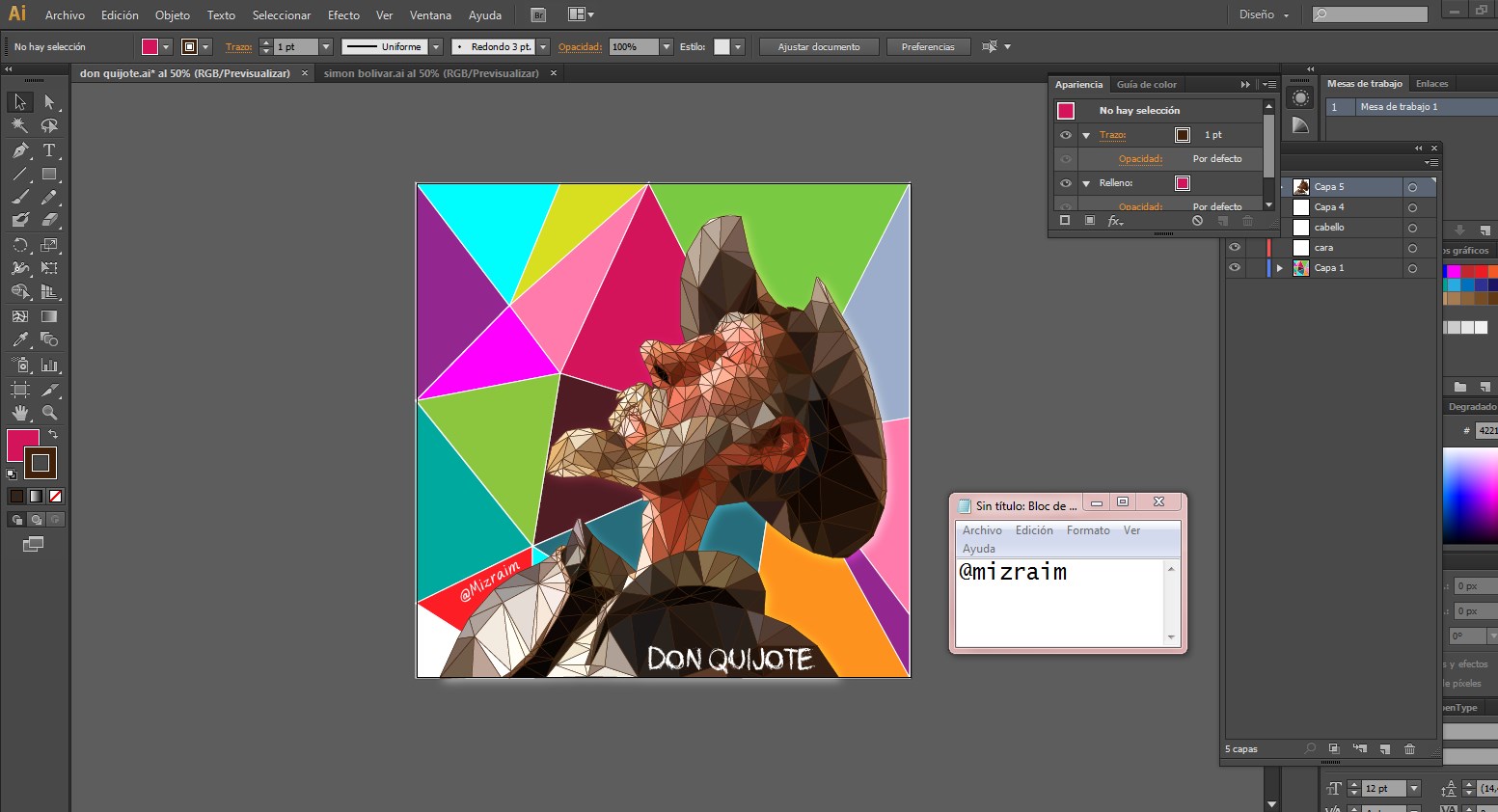
Task: Select the Magic Wand tool
Action: (x=19, y=125)
